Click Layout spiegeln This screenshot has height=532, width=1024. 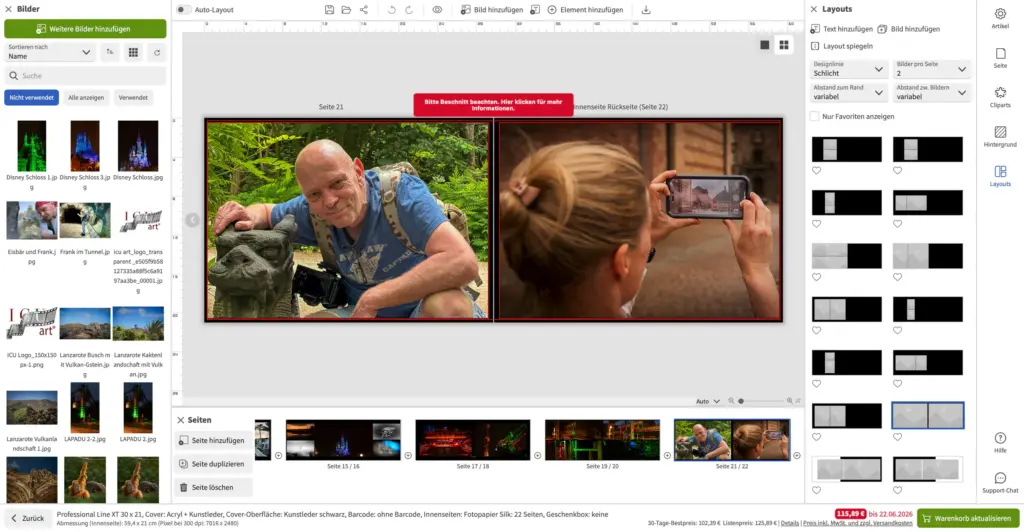pyautogui.click(x=842, y=46)
